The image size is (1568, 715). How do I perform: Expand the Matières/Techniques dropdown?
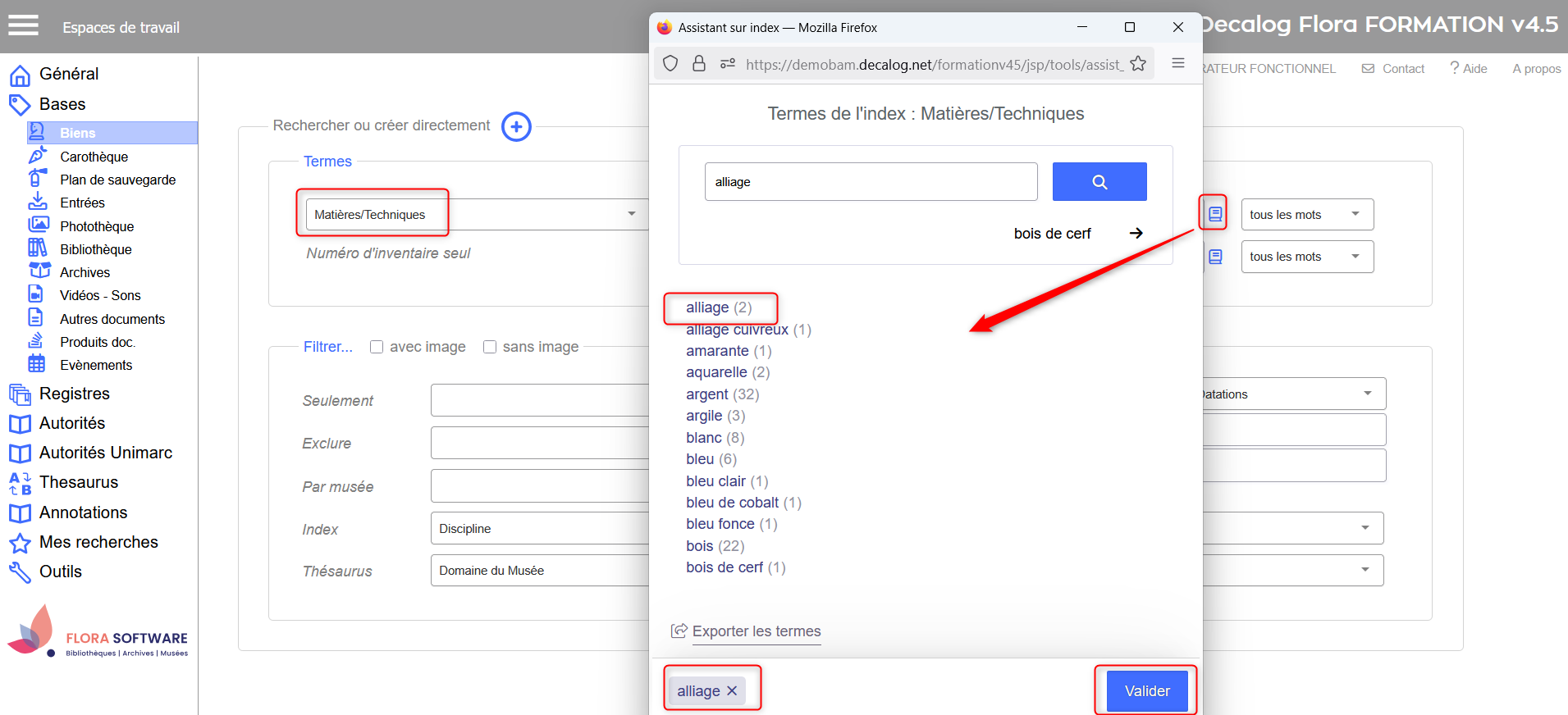[x=631, y=214]
